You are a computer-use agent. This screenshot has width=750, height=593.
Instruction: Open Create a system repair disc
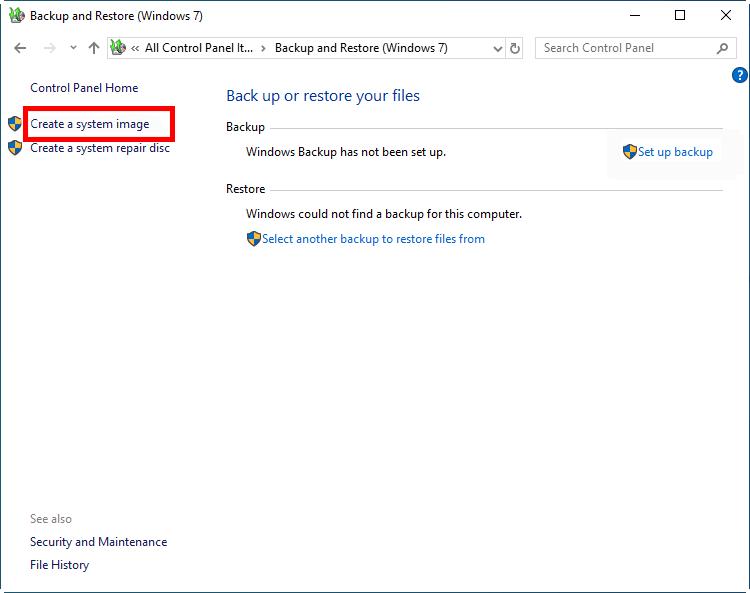coord(100,148)
